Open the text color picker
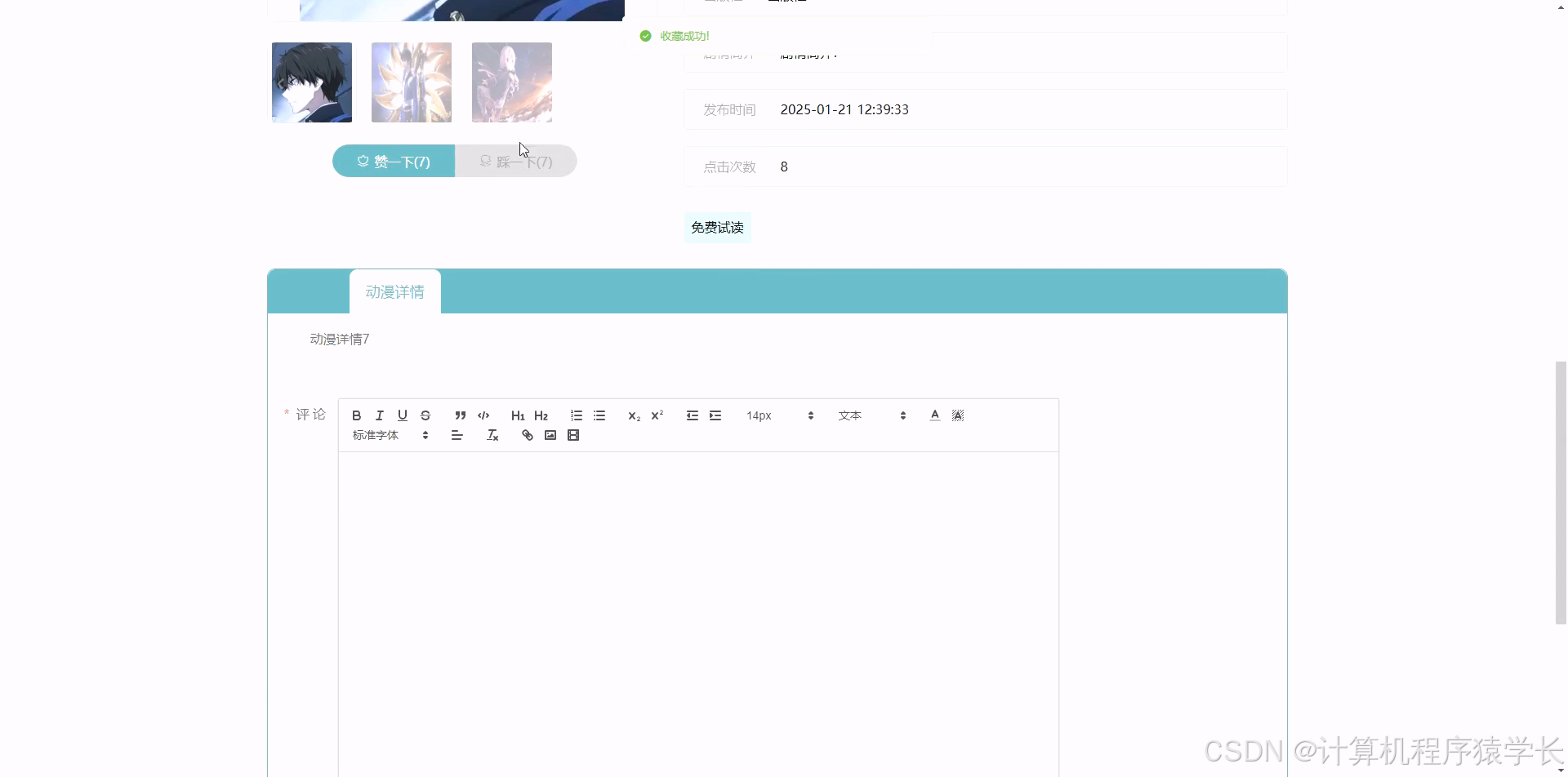The image size is (1568, 777). click(934, 415)
